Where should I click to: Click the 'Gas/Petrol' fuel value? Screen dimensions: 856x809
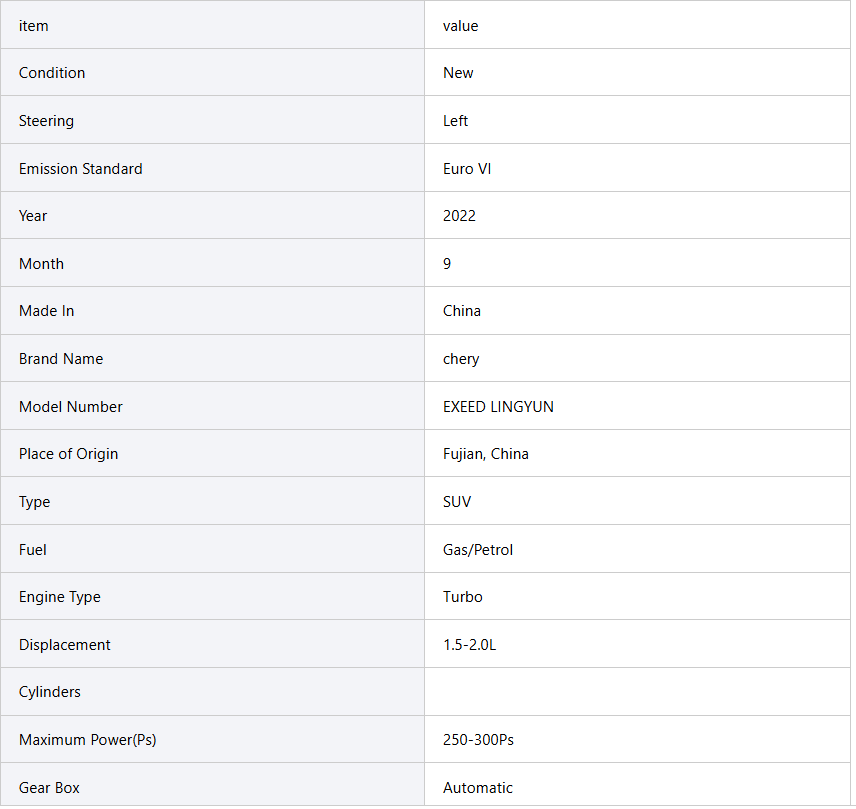click(x=478, y=550)
